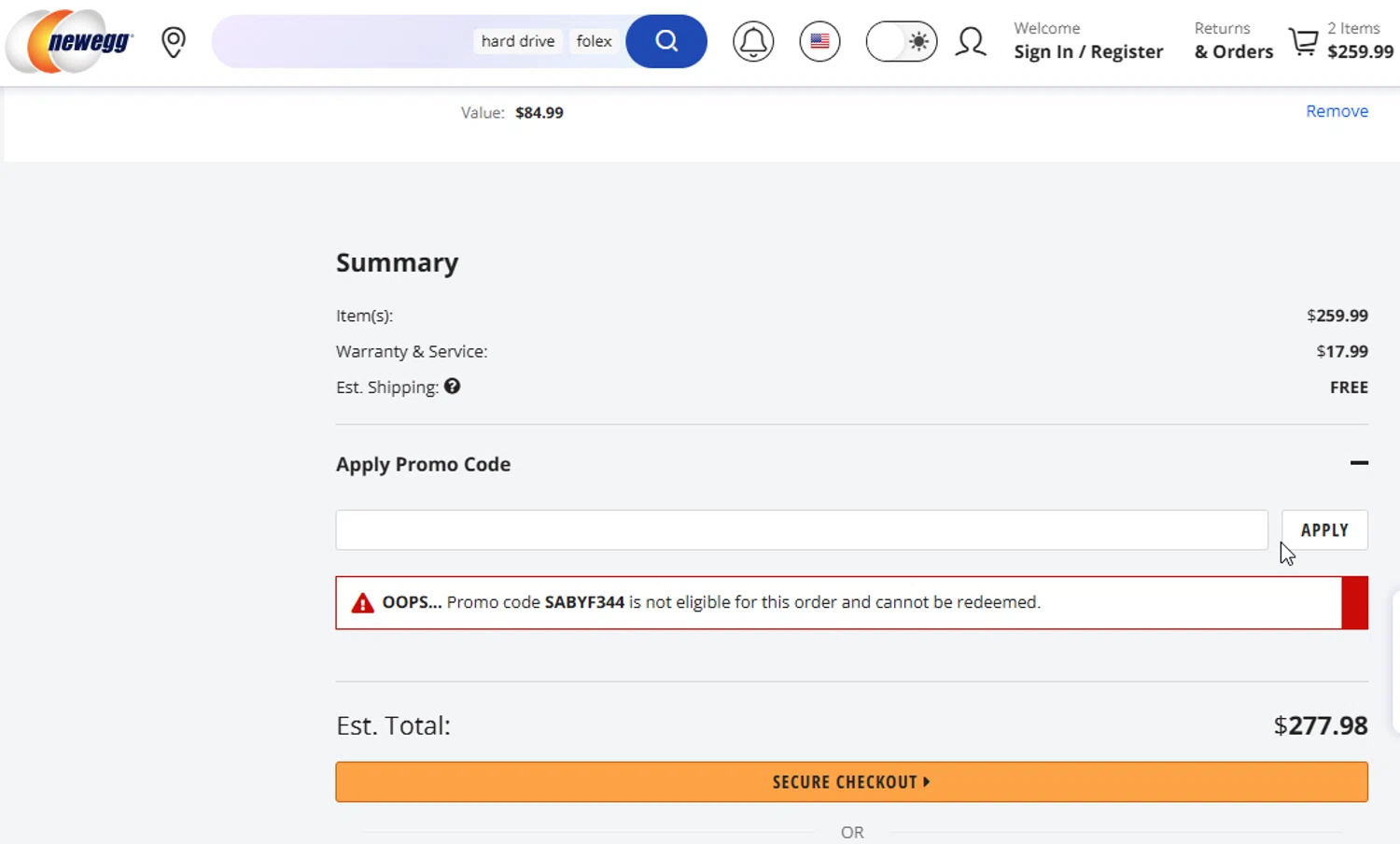This screenshot has height=844, width=1400.
Task: Click the promo code input field
Action: point(801,530)
